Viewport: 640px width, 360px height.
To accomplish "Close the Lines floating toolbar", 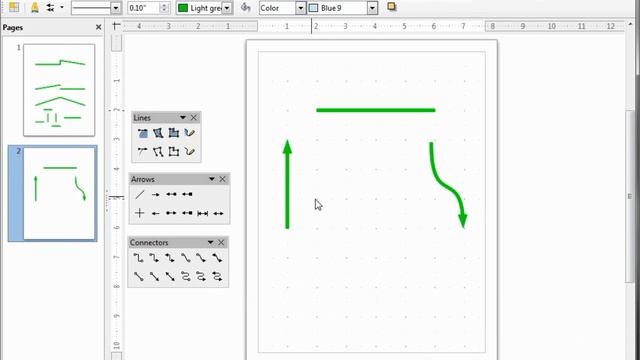I will [193, 118].
